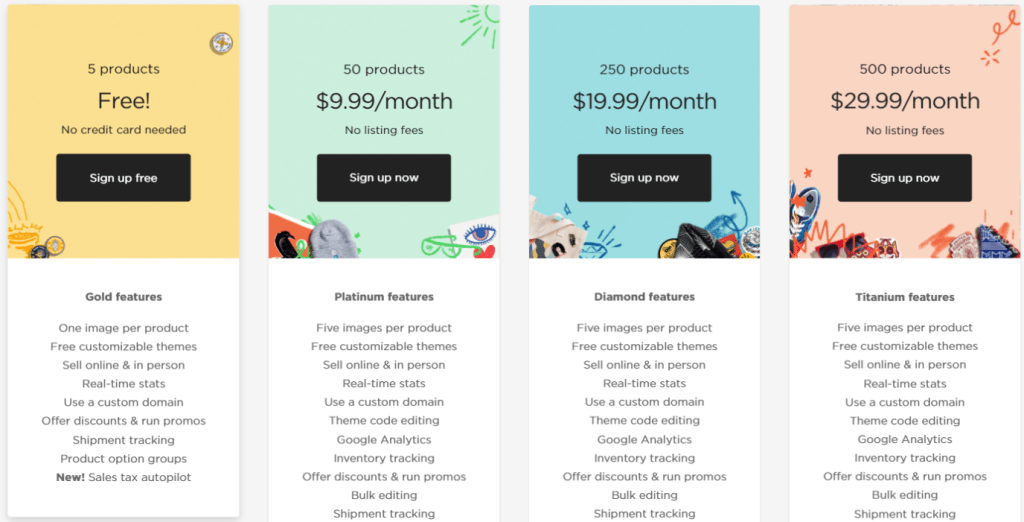Click the gold coin icon on yellow card
Image resolution: width=1024 pixels, height=522 pixels.
pos(221,44)
